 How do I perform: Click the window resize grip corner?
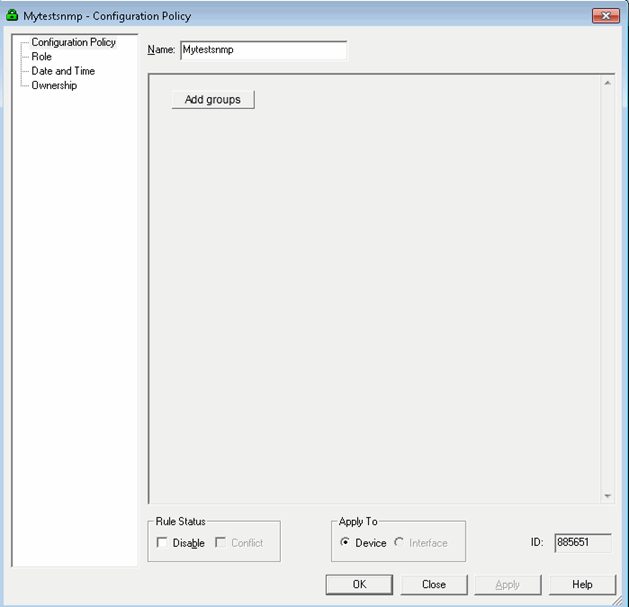coord(618,600)
